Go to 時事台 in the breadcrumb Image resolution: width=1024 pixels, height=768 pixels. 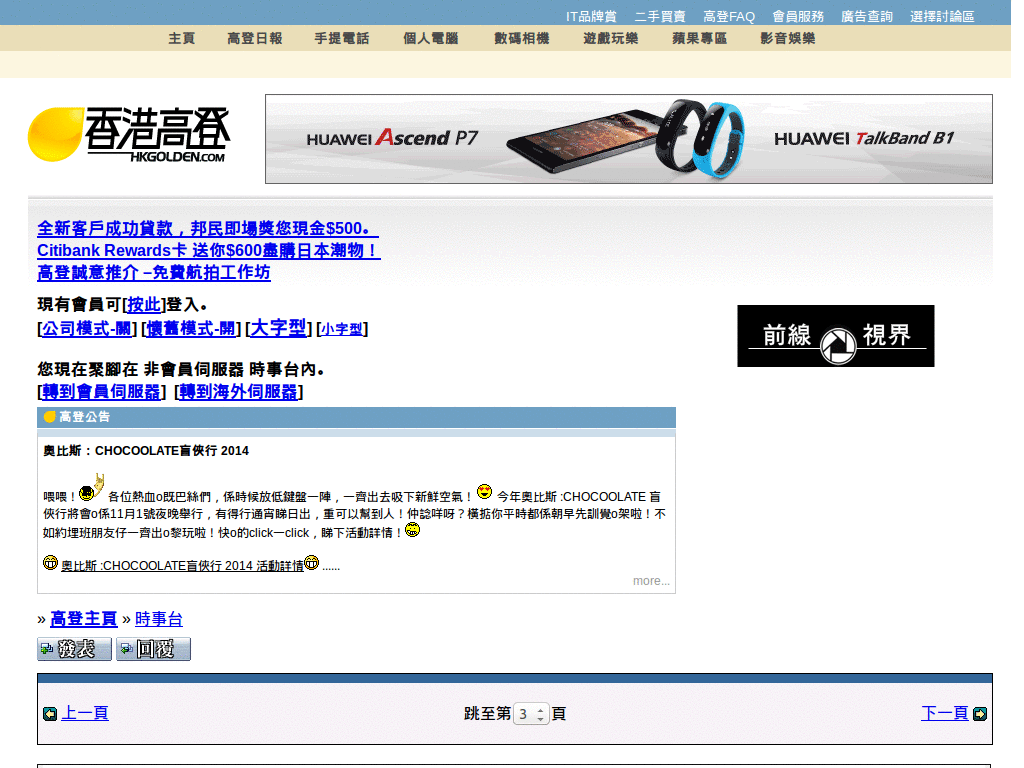(x=159, y=618)
